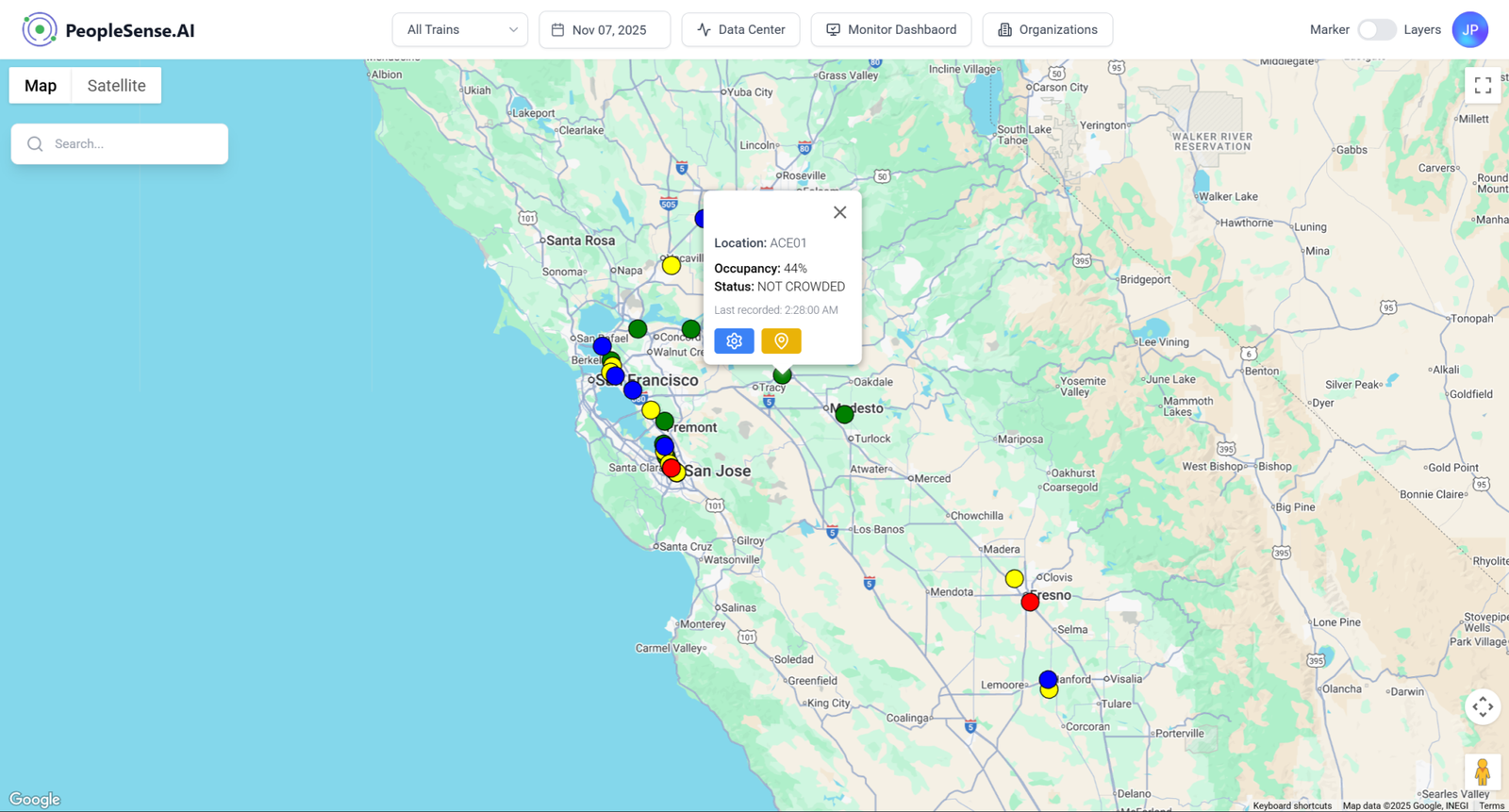Image resolution: width=1509 pixels, height=812 pixels.
Task: Click the yellow location pin button
Action: click(x=781, y=340)
